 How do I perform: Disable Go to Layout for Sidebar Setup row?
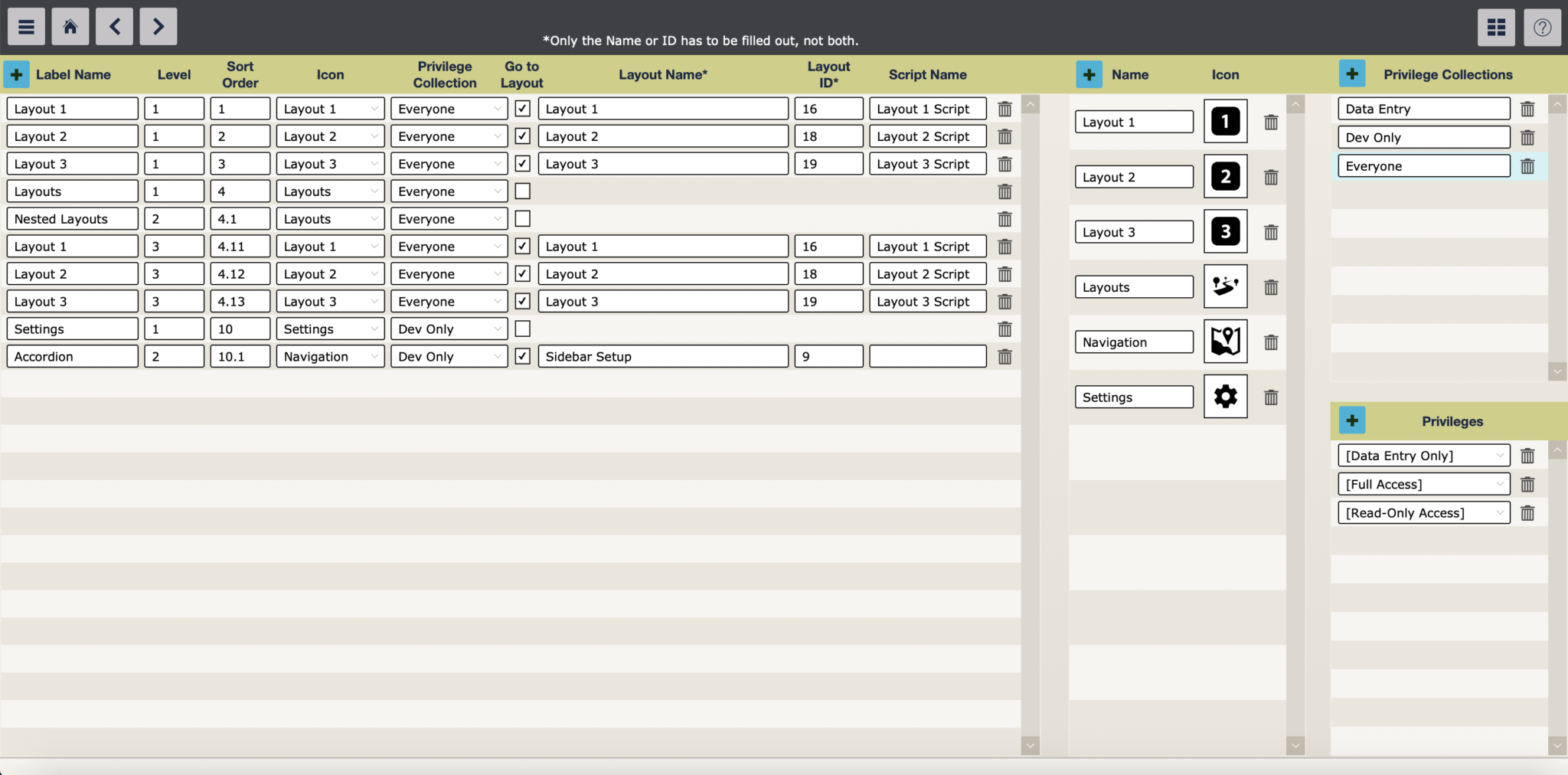(x=522, y=356)
